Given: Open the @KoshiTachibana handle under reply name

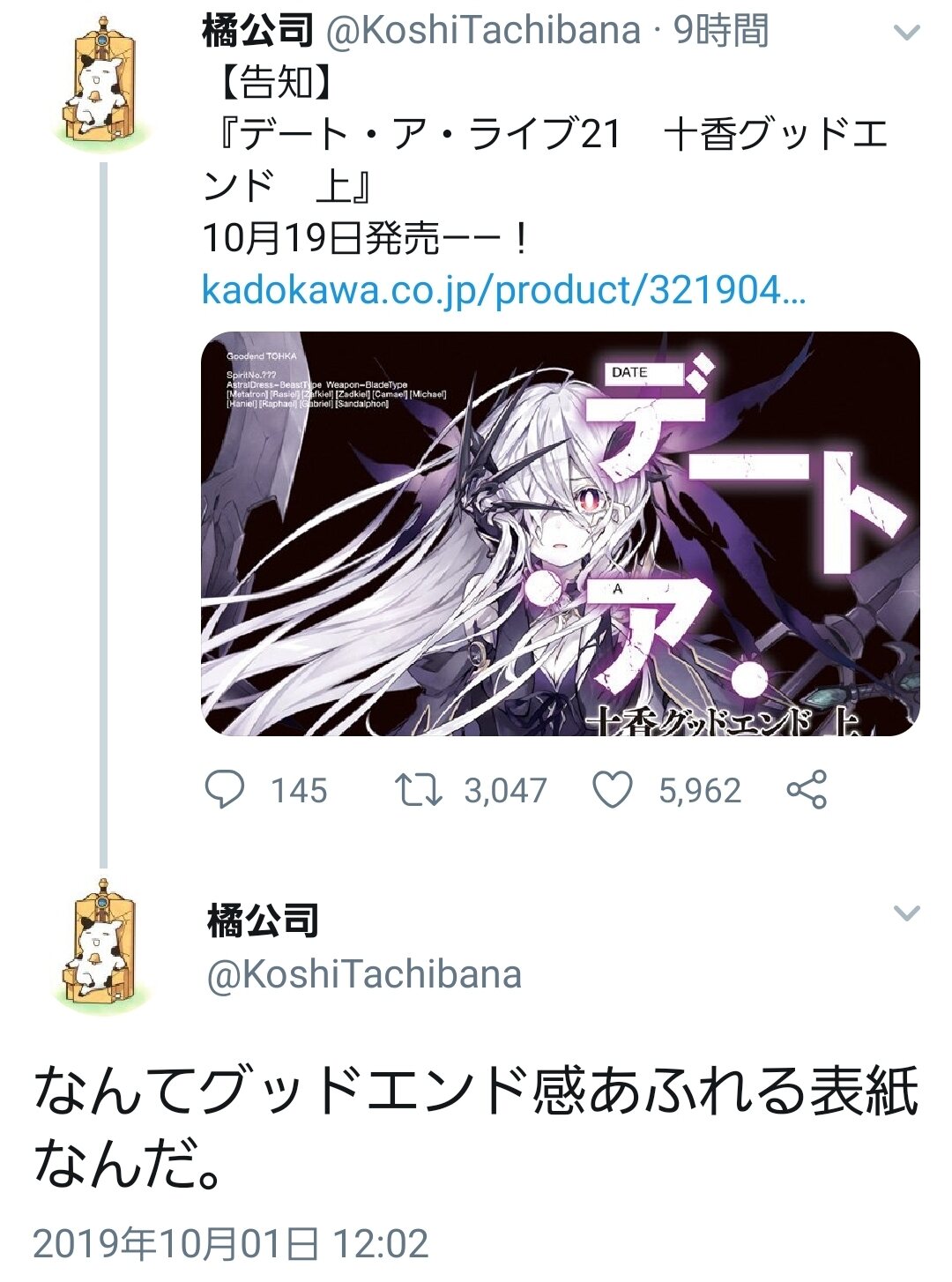Looking at the screenshot, I should [364, 974].
